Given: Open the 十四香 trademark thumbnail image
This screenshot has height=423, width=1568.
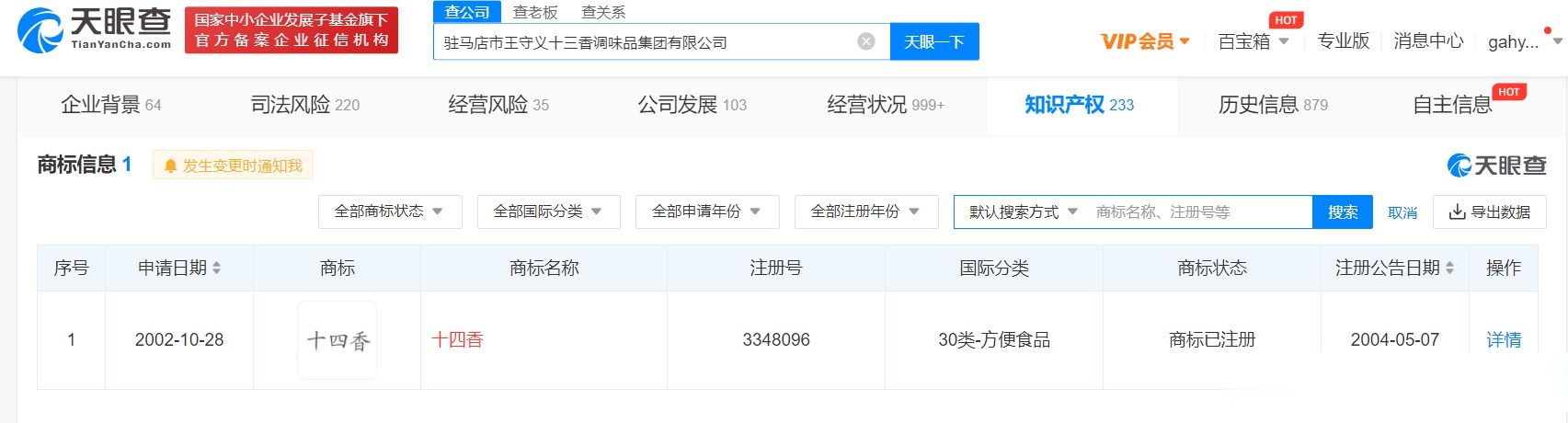Looking at the screenshot, I should pyautogui.click(x=338, y=340).
